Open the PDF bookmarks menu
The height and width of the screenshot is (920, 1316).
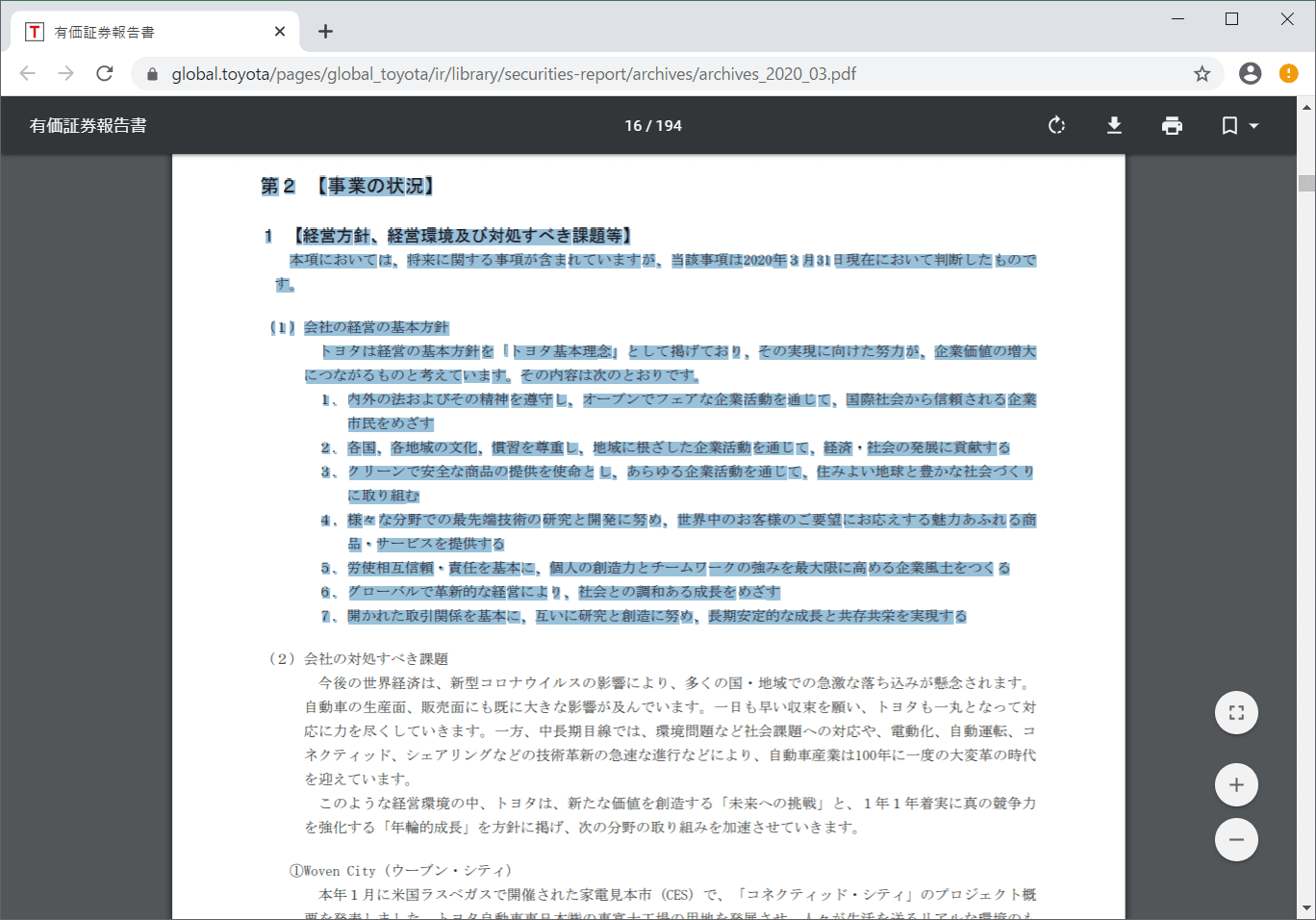click(1239, 126)
